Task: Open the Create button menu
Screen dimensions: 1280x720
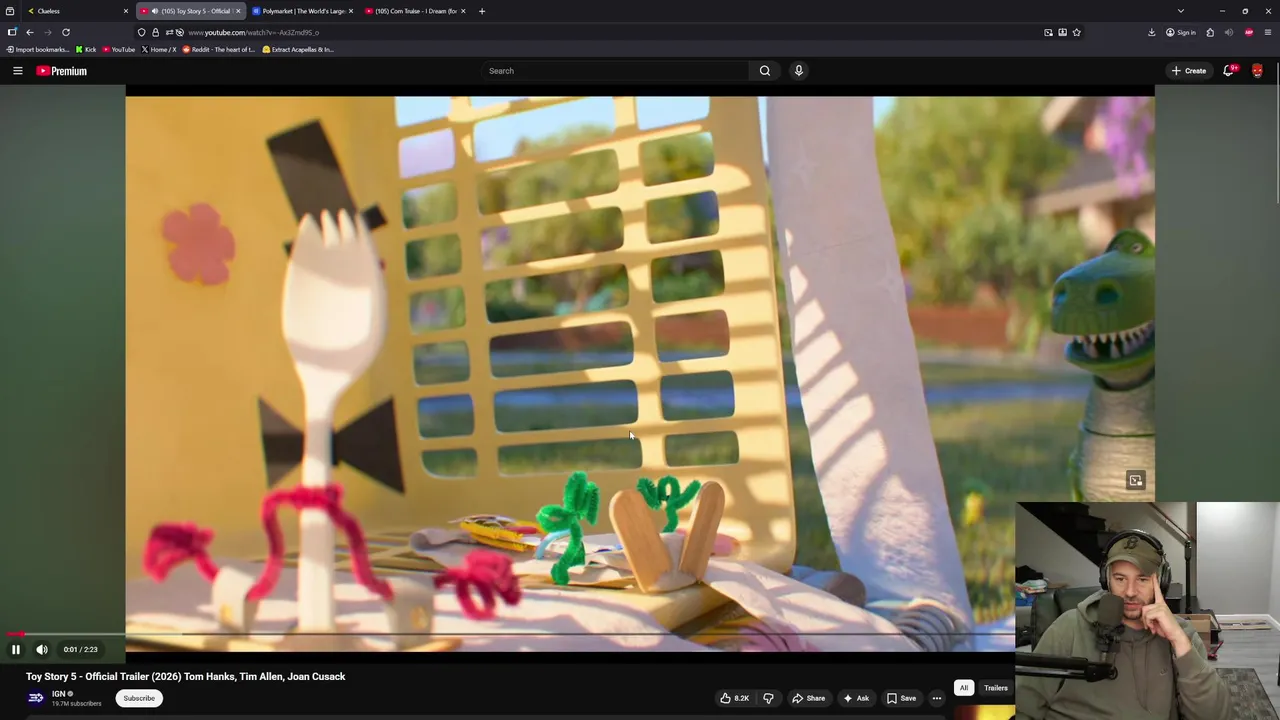Action: coord(1189,71)
